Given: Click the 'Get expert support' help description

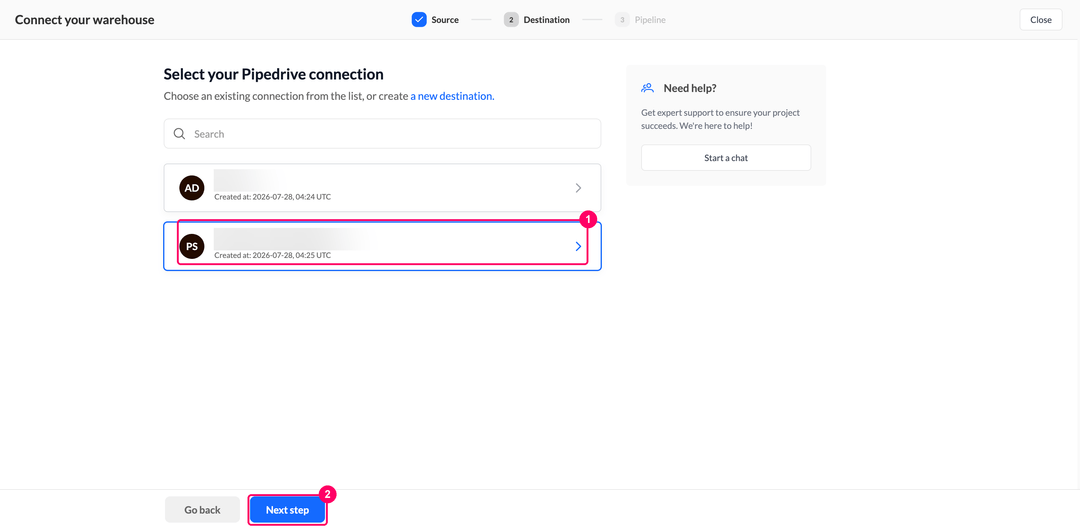Looking at the screenshot, I should click(x=720, y=119).
